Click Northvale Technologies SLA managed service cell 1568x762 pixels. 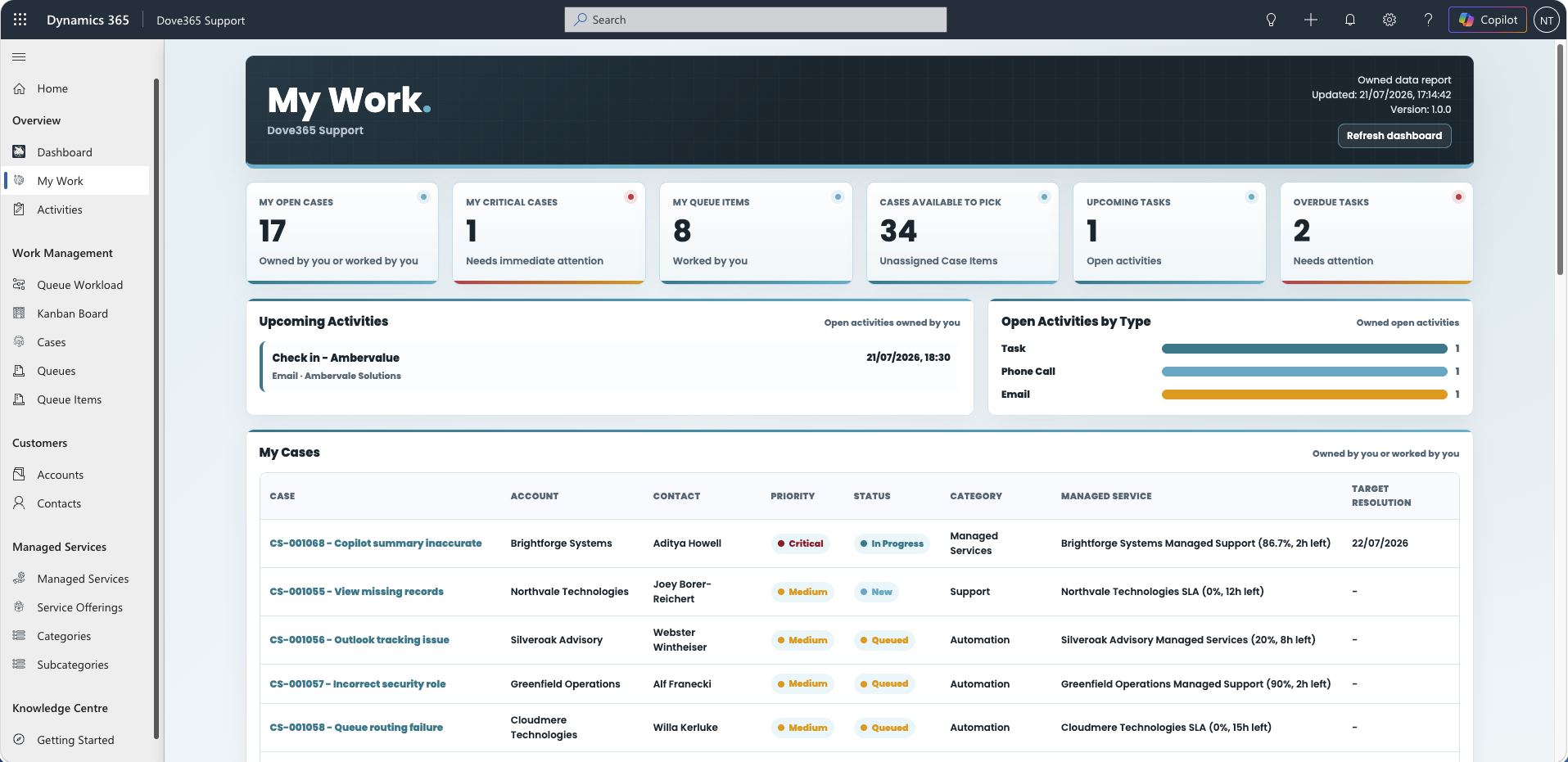pyautogui.click(x=1162, y=592)
